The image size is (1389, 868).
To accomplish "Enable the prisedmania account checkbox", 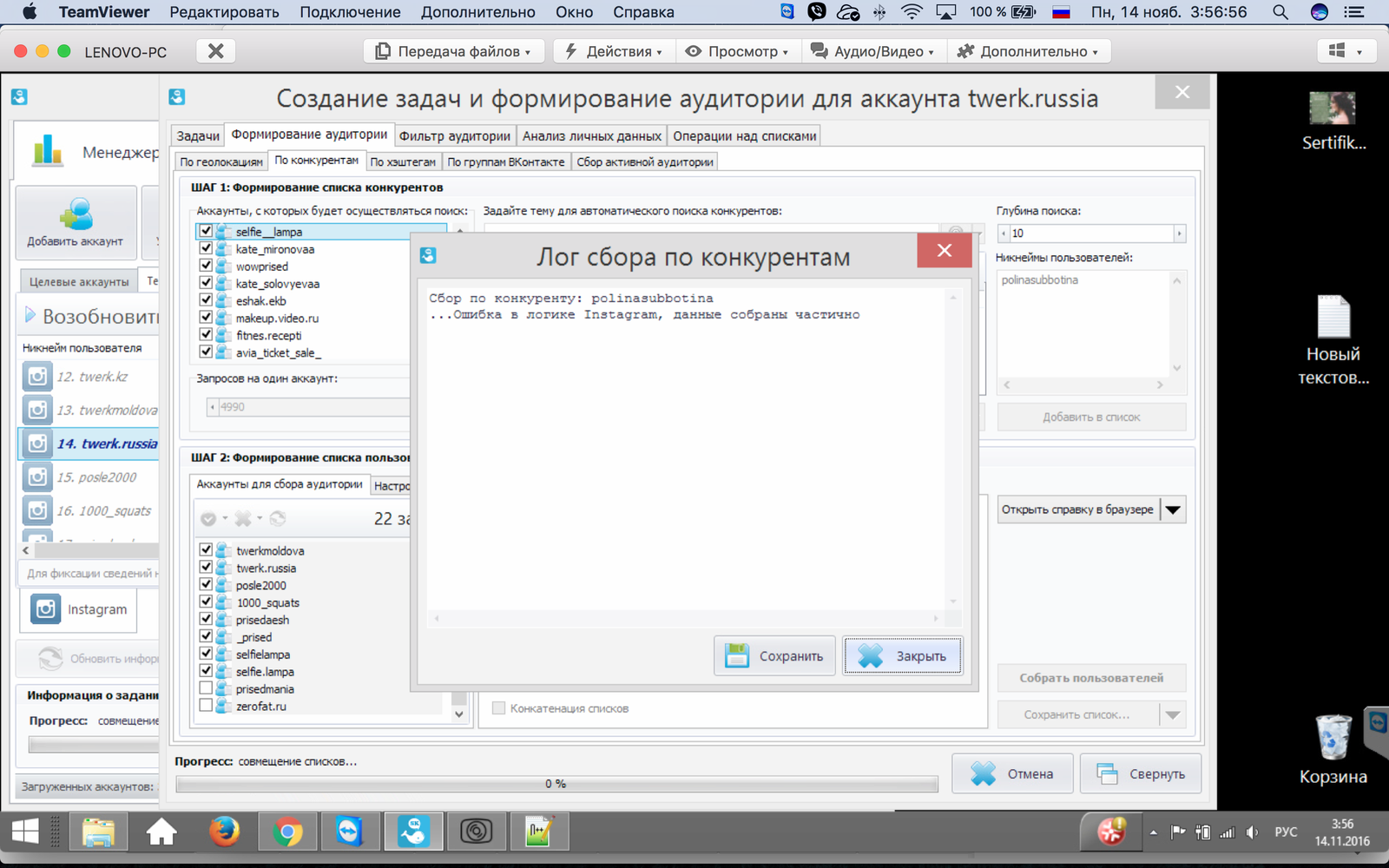I will [x=206, y=688].
